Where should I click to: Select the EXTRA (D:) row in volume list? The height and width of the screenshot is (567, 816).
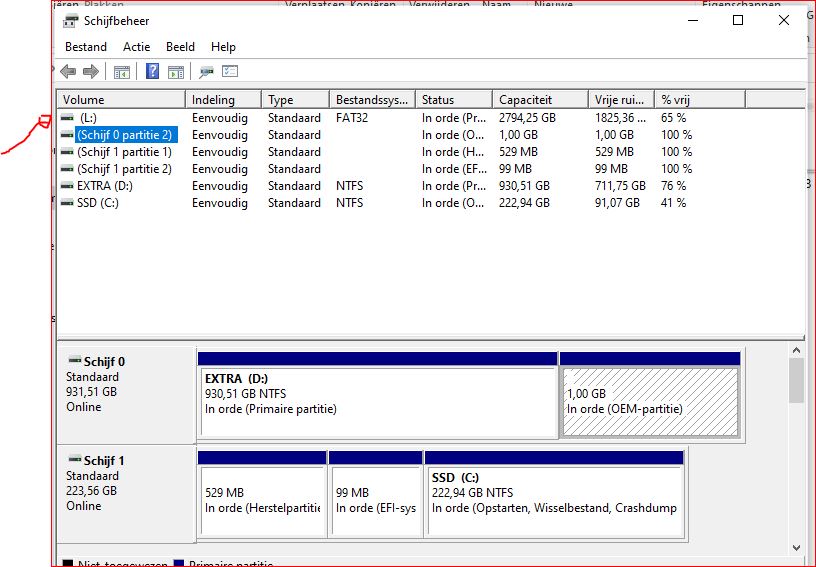(105, 186)
